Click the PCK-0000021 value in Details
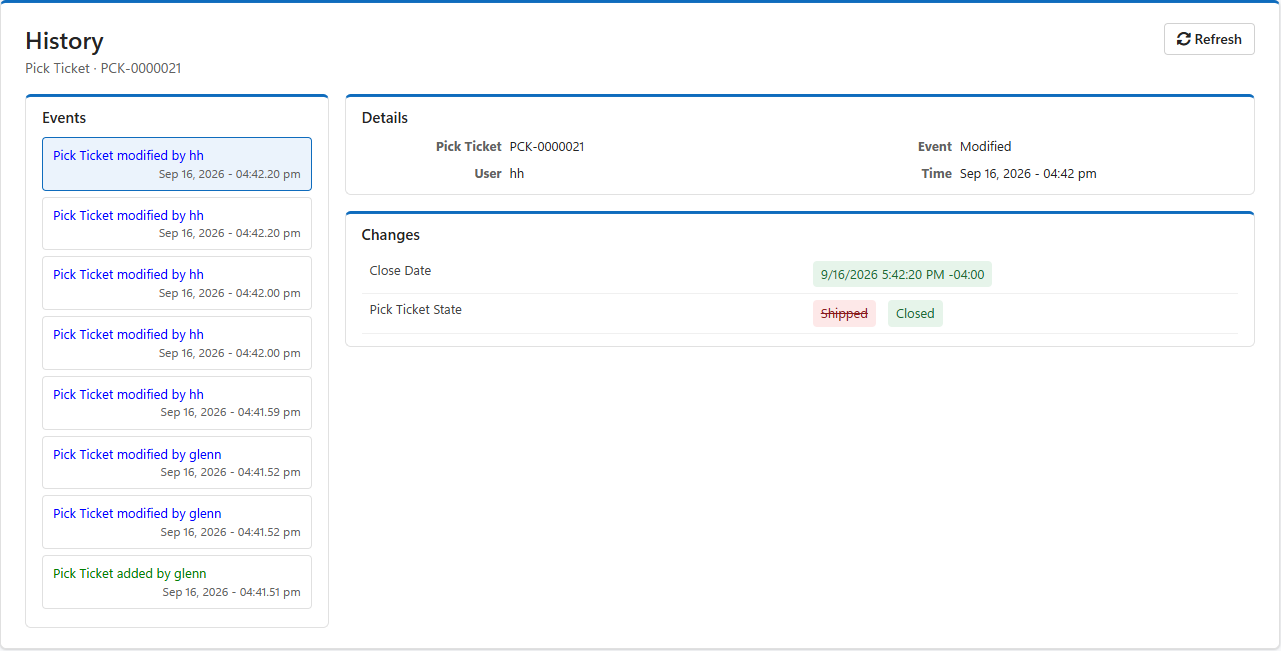The height and width of the screenshot is (651, 1281). [547, 147]
